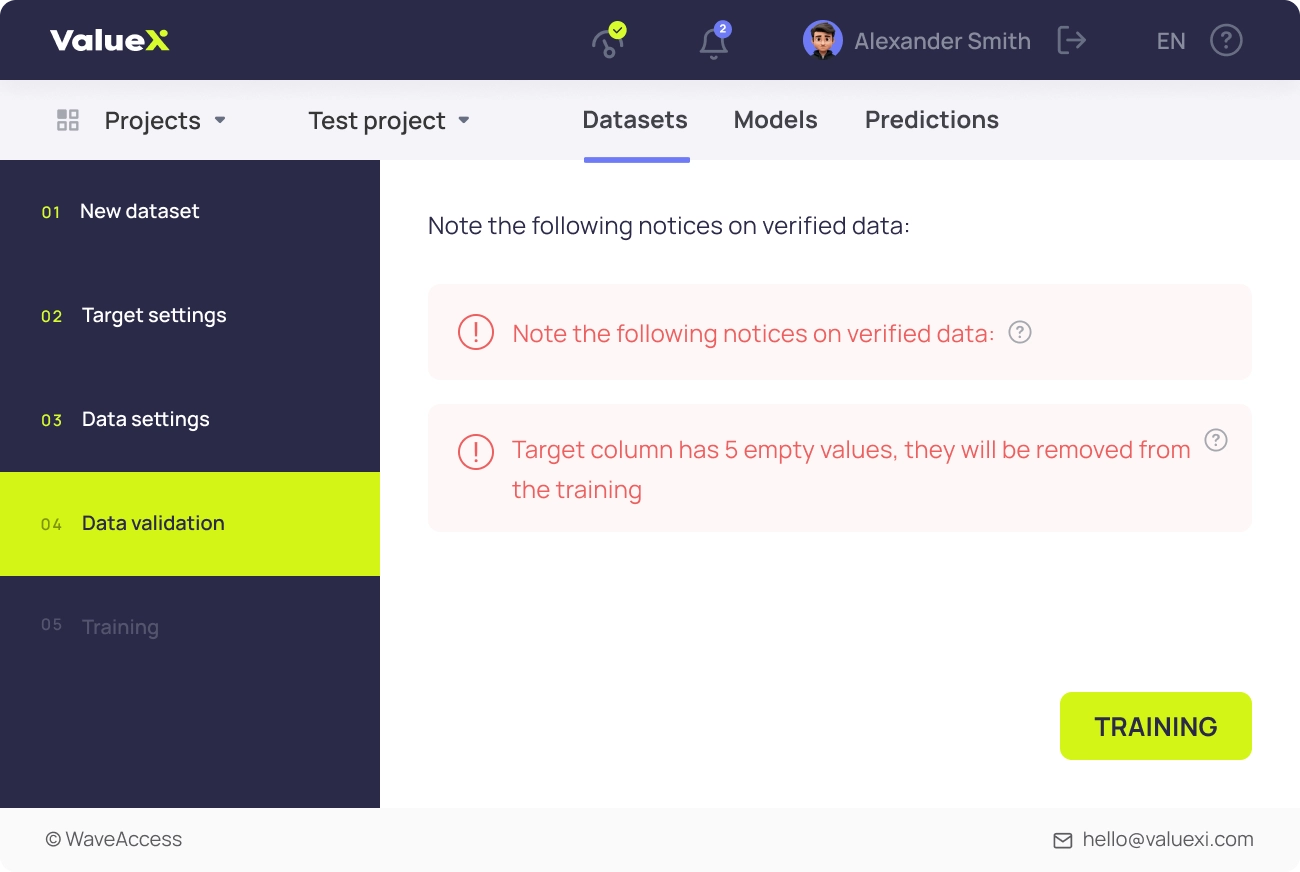Click the Projects grid icon

68,120
